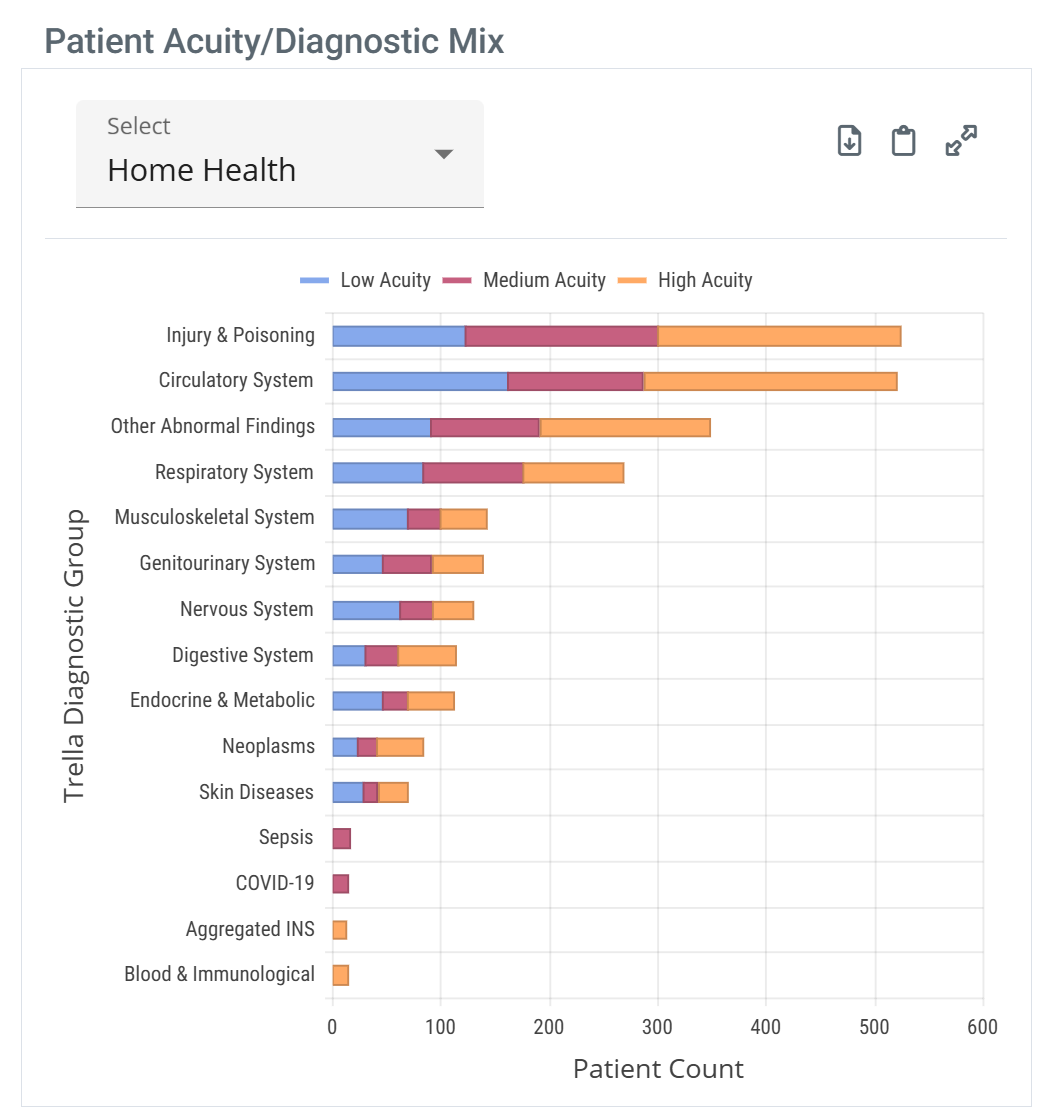Click the orange High Acuity bar segment
Viewport: 1037px width, 1120px height.
[x=780, y=334]
